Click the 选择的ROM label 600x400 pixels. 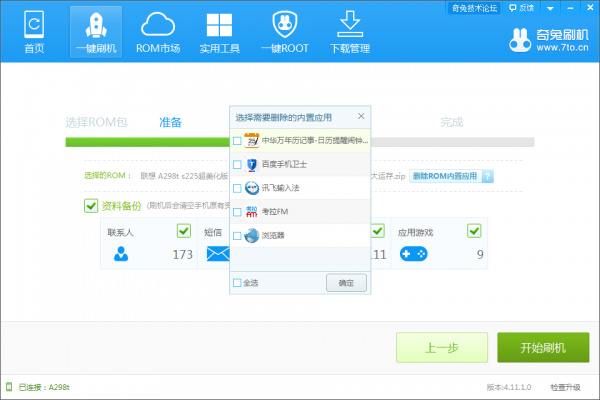(x=108, y=176)
